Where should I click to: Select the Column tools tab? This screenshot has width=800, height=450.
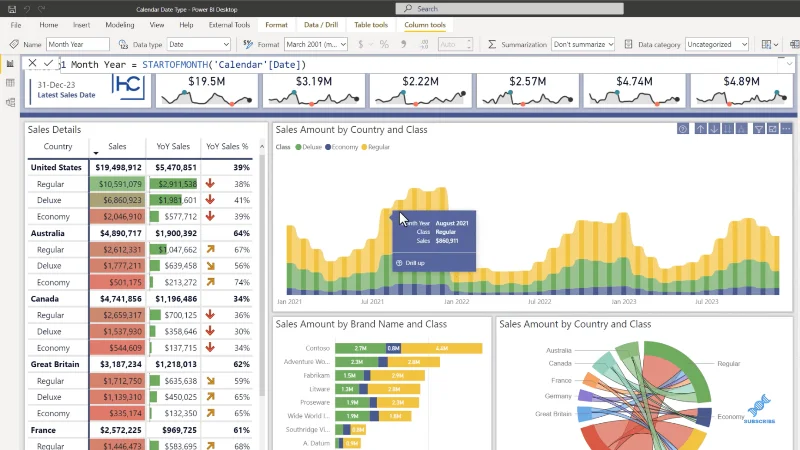[424, 24]
